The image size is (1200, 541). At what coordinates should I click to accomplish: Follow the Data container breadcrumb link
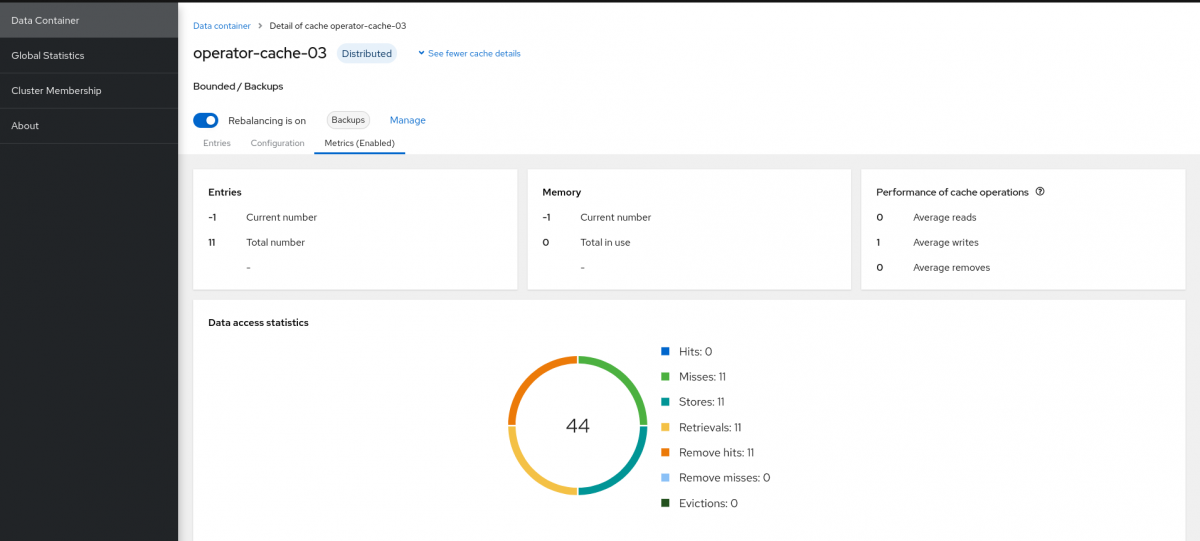(x=220, y=25)
